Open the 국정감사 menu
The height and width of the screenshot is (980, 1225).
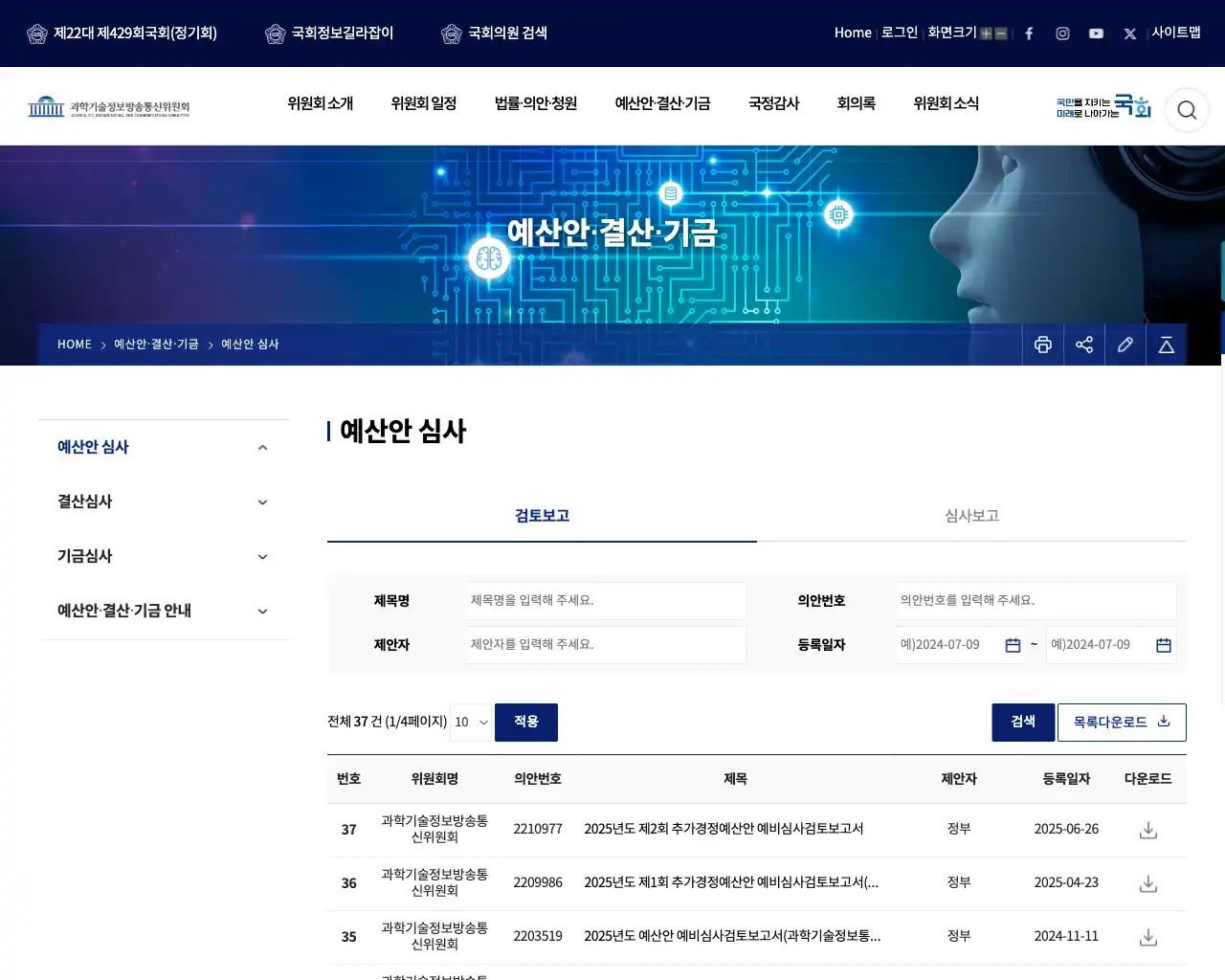[x=773, y=103]
